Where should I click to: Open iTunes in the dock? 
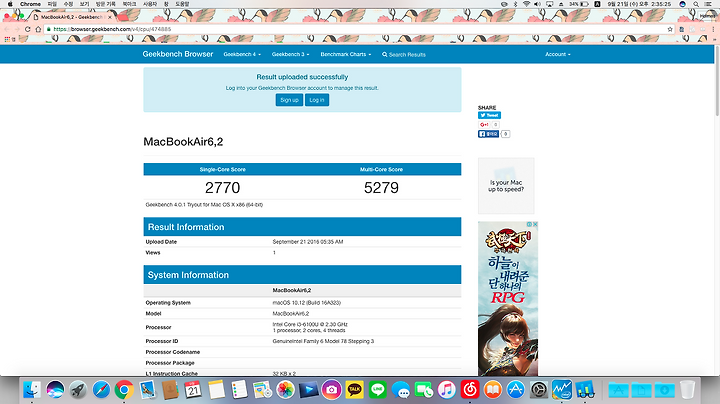447,390
